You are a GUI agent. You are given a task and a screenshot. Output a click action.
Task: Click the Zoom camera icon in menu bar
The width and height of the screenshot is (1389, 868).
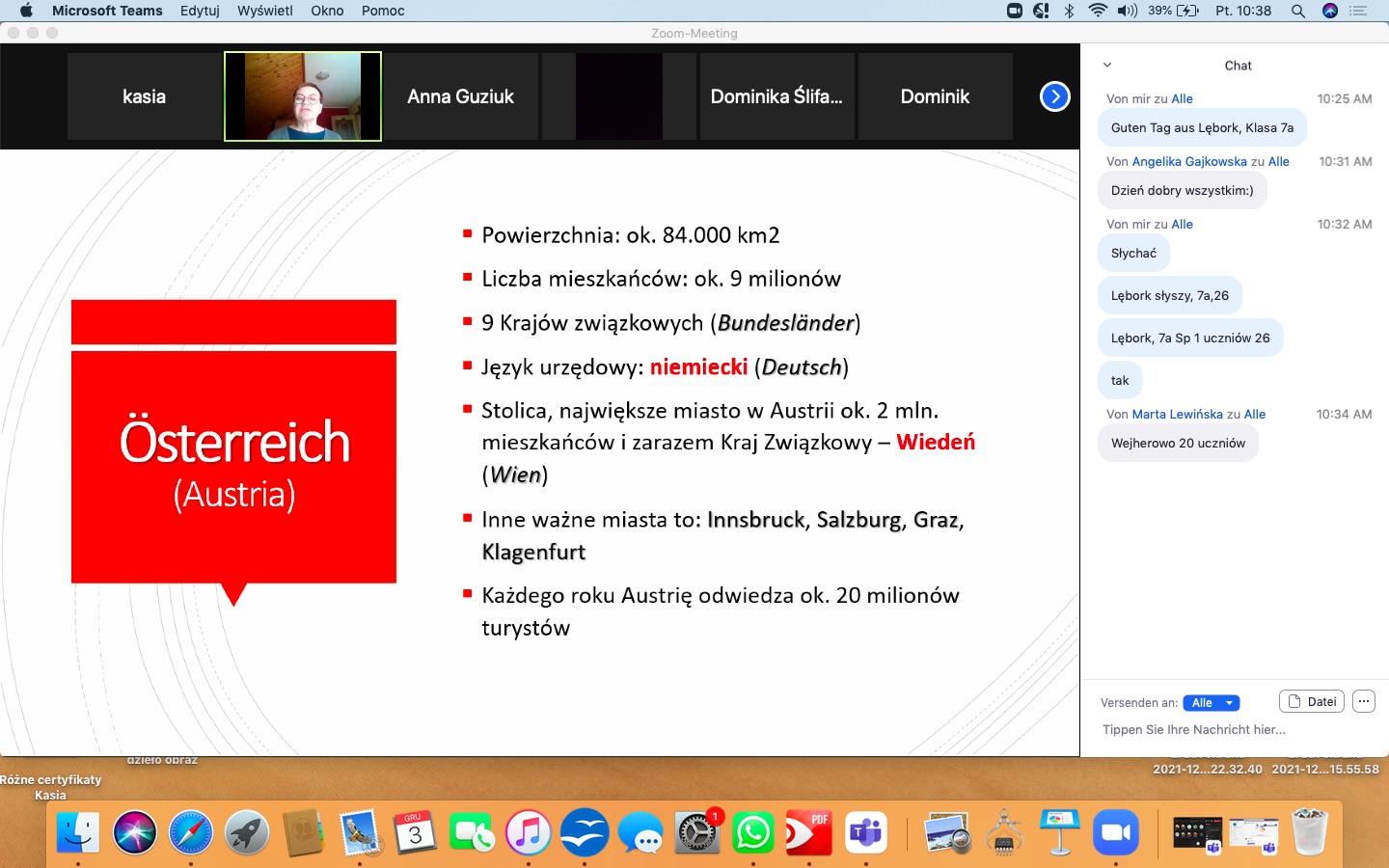point(1015,11)
